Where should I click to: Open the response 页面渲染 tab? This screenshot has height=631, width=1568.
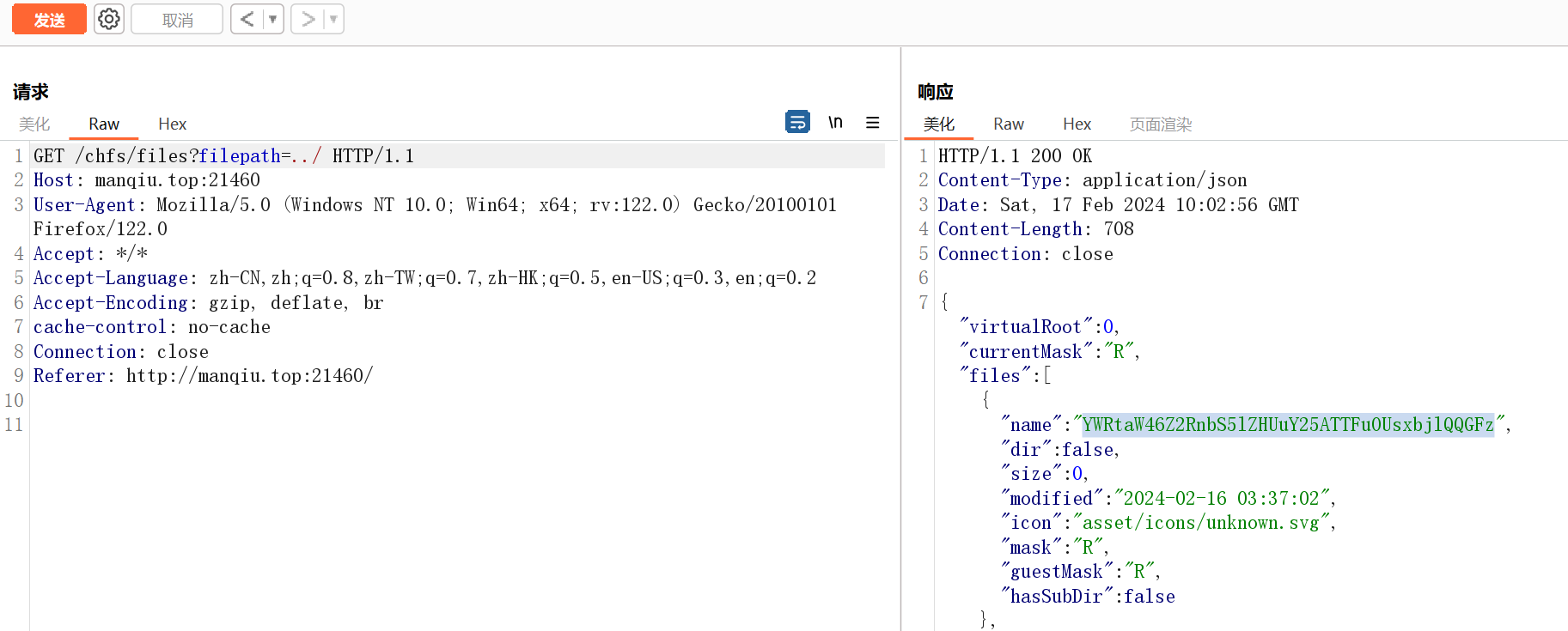1160,124
